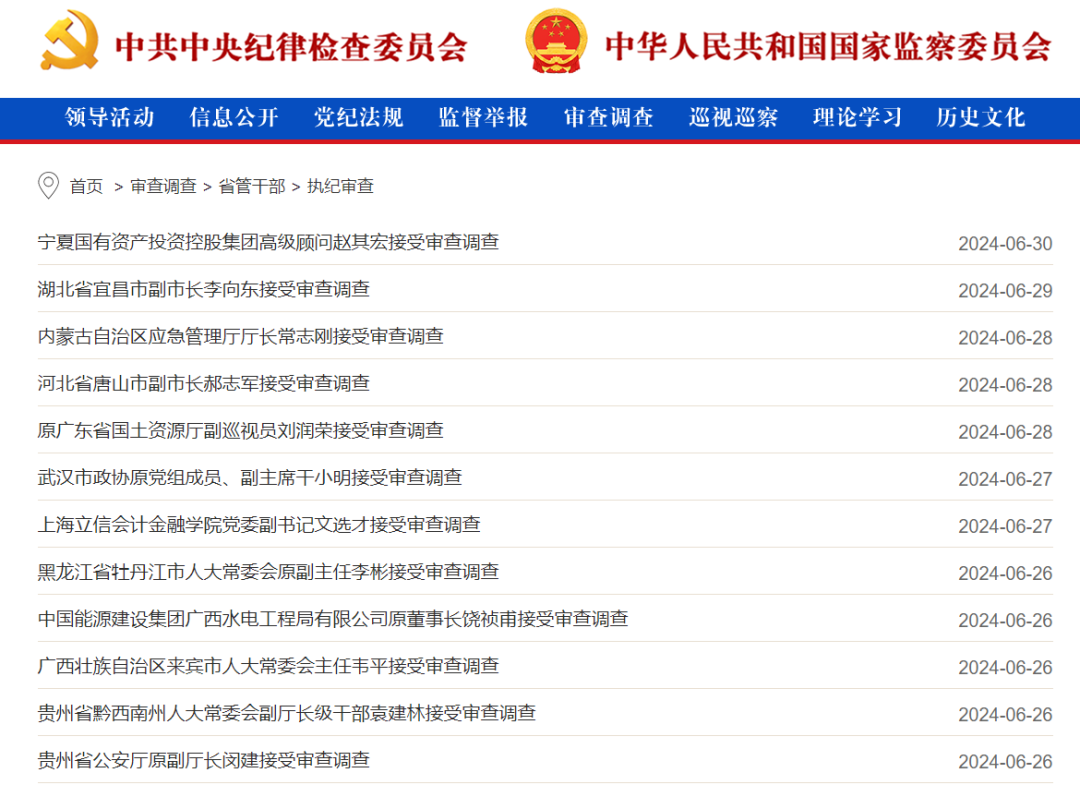Click the Communist Party hammer and sickle emblem
Viewport: 1080px width, 785px height.
(x=69, y=41)
